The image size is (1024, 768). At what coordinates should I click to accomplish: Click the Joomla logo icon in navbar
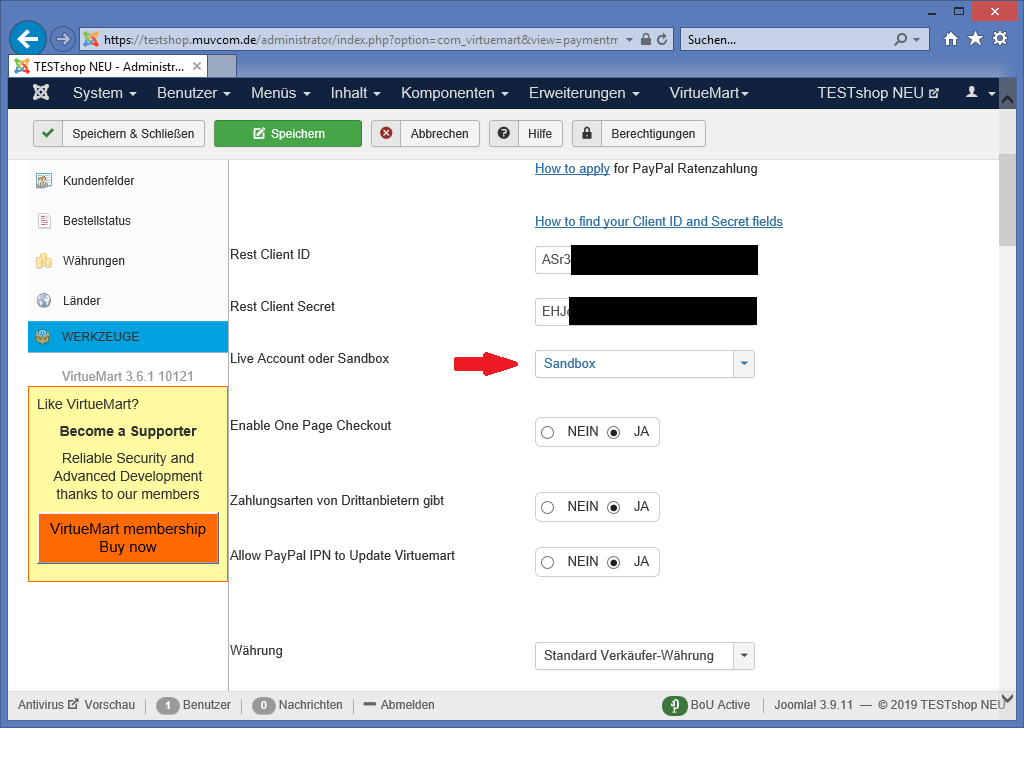coord(41,93)
